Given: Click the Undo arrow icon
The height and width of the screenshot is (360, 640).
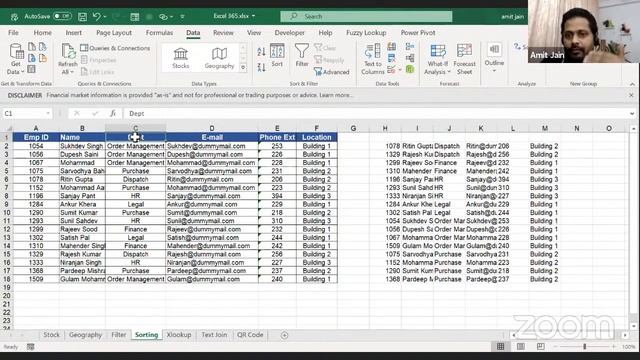Looking at the screenshot, I should pyautogui.click(x=96, y=17).
